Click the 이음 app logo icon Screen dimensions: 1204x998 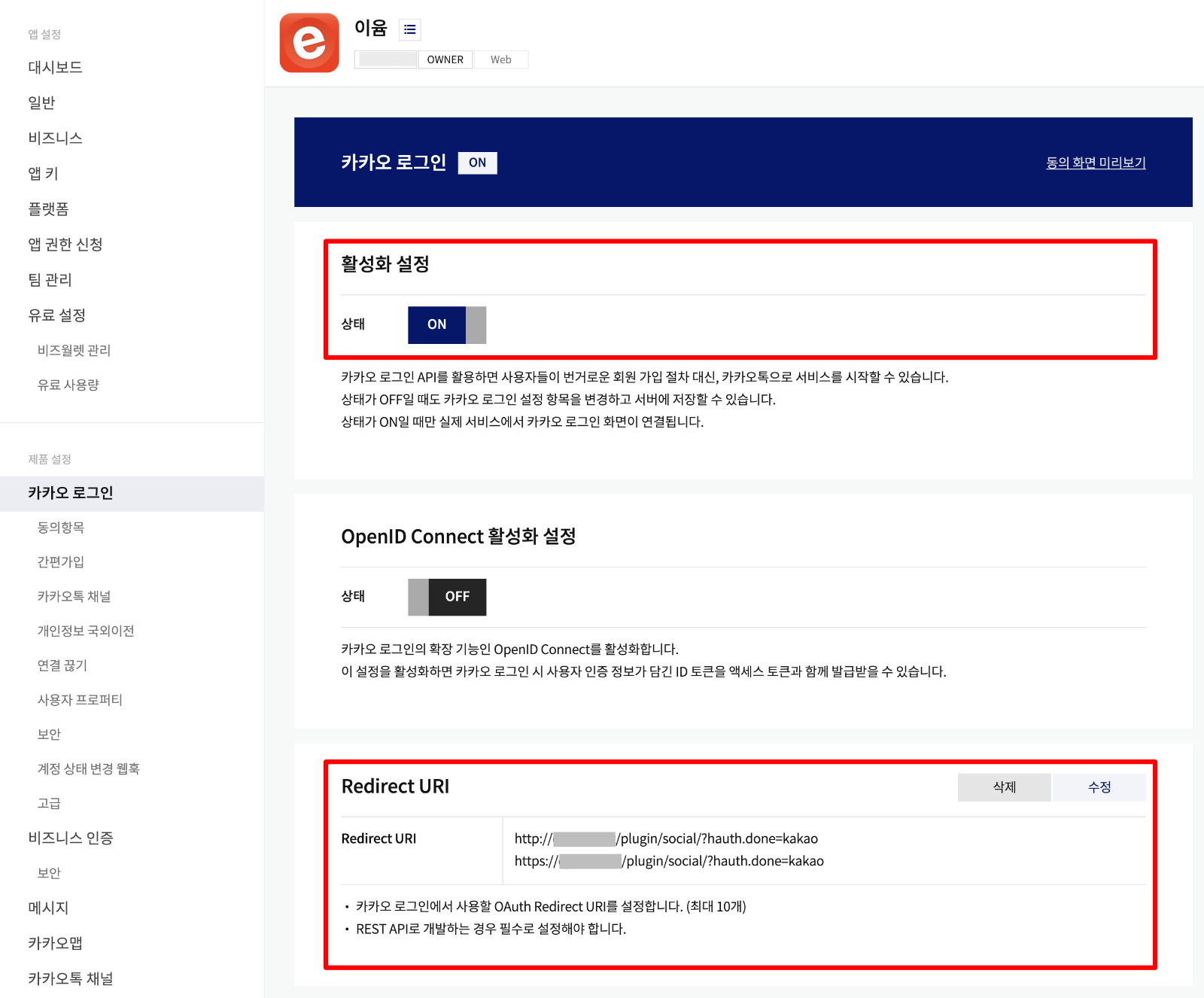click(309, 43)
